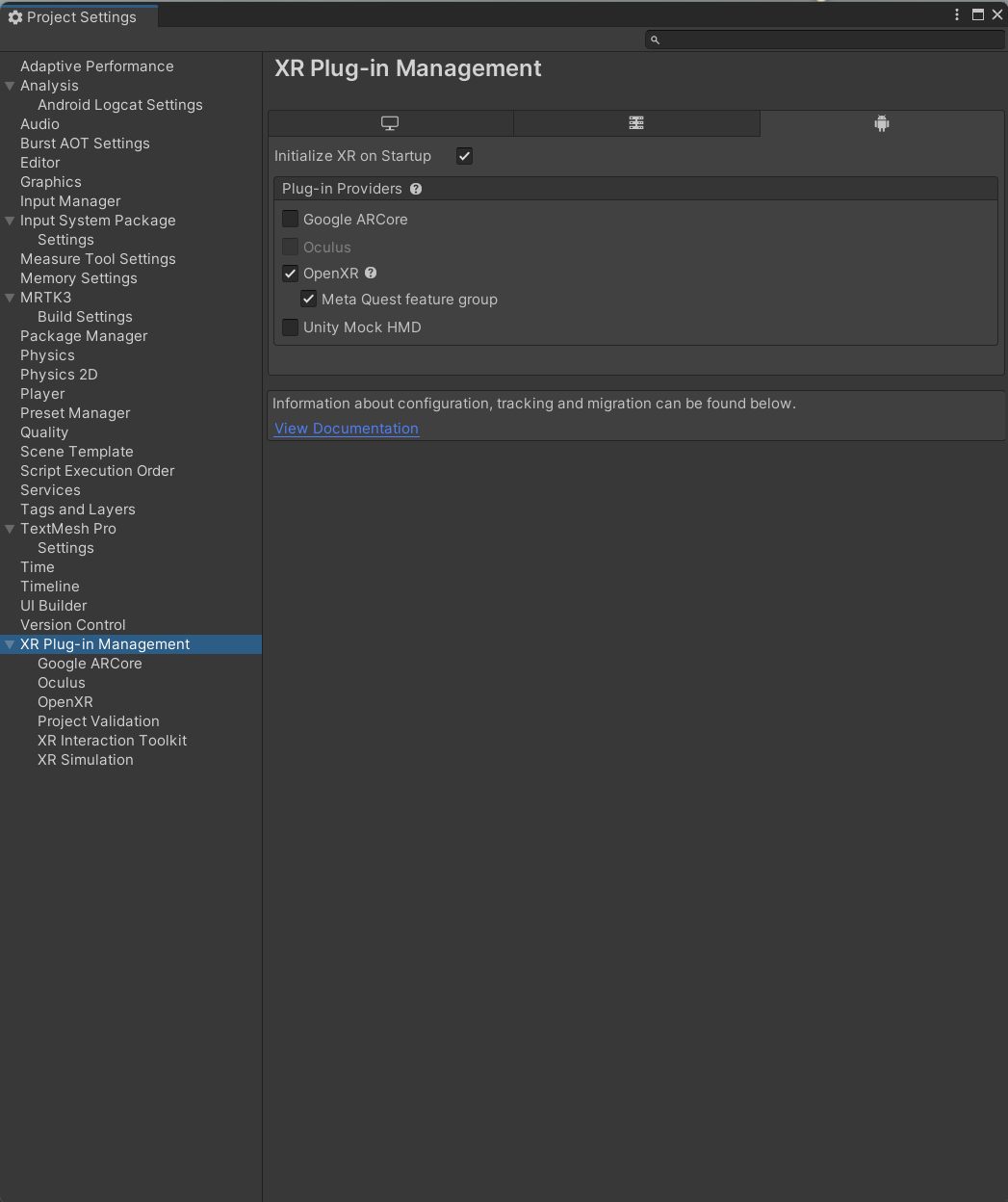Click the disabled Oculus provider checkbox
The width and height of the screenshot is (1008, 1202).
(x=290, y=247)
